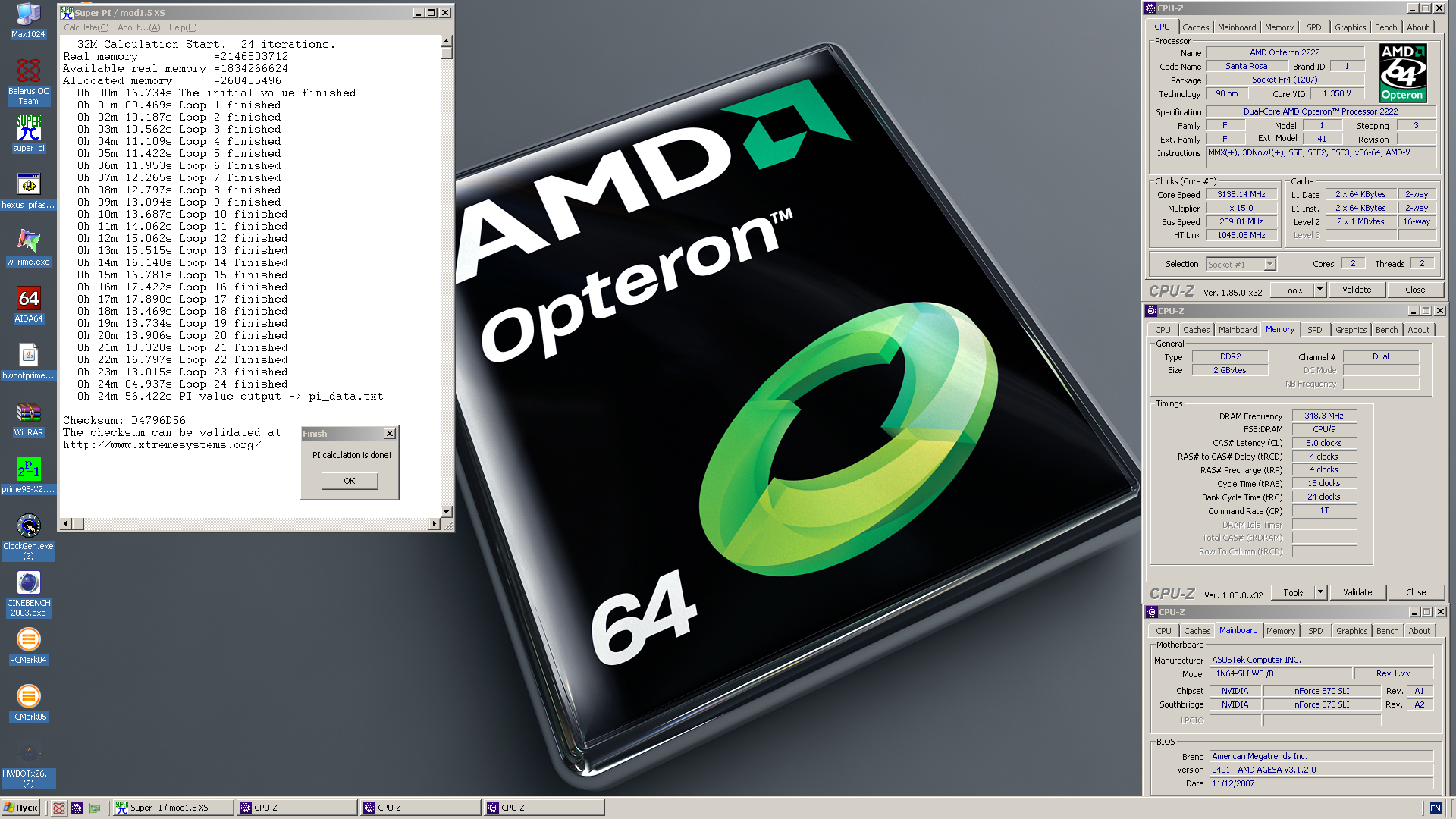The image size is (1456, 819).
Task: Launch WinRAR from the desktop
Action: coord(28,418)
